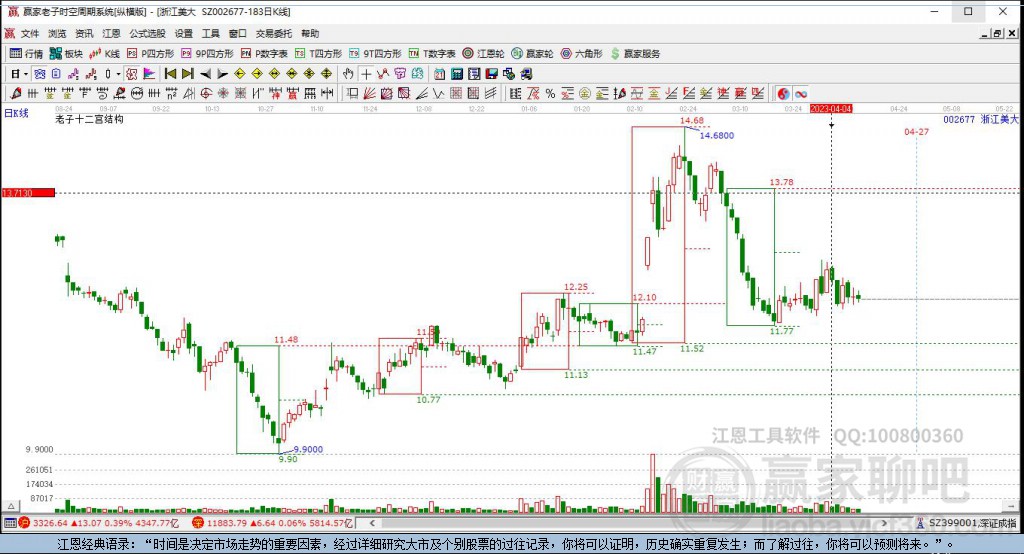Click the red compass-rose star icon

coord(223,93)
